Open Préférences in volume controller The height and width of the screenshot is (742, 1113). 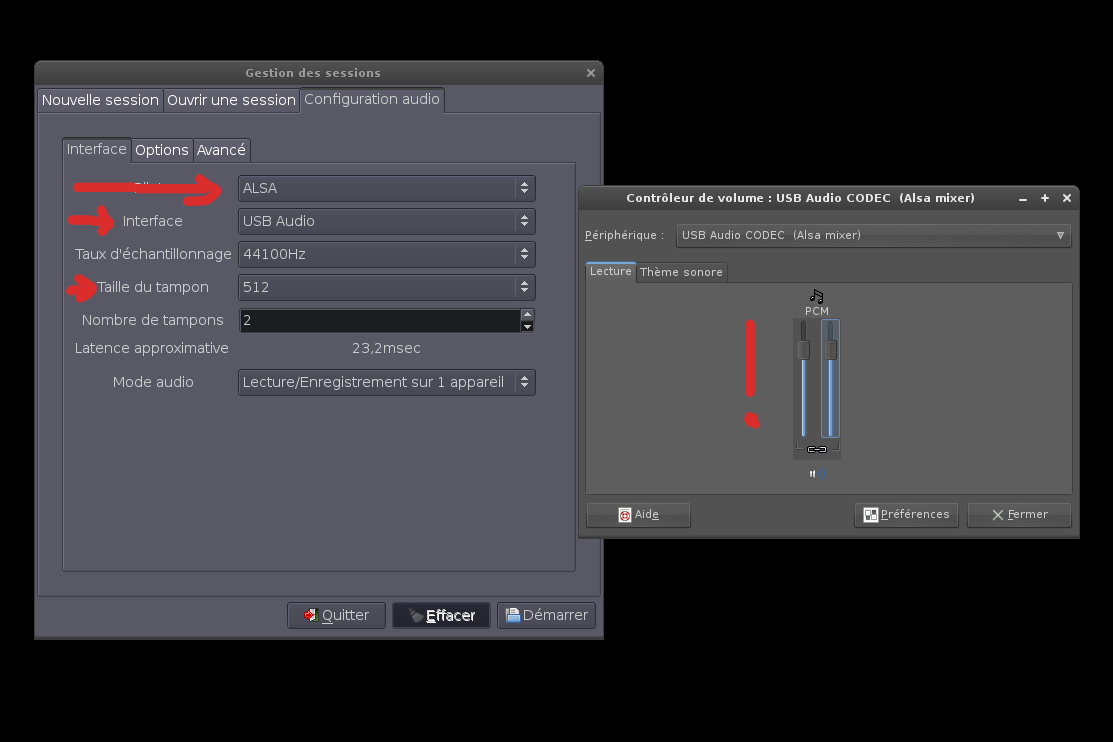[x=906, y=515]
